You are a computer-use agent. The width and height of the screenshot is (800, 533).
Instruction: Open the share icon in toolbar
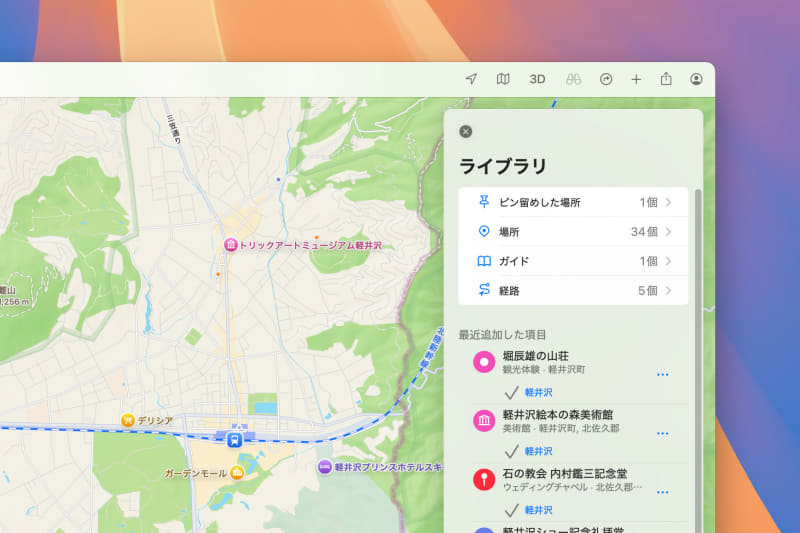pos(666,79)
